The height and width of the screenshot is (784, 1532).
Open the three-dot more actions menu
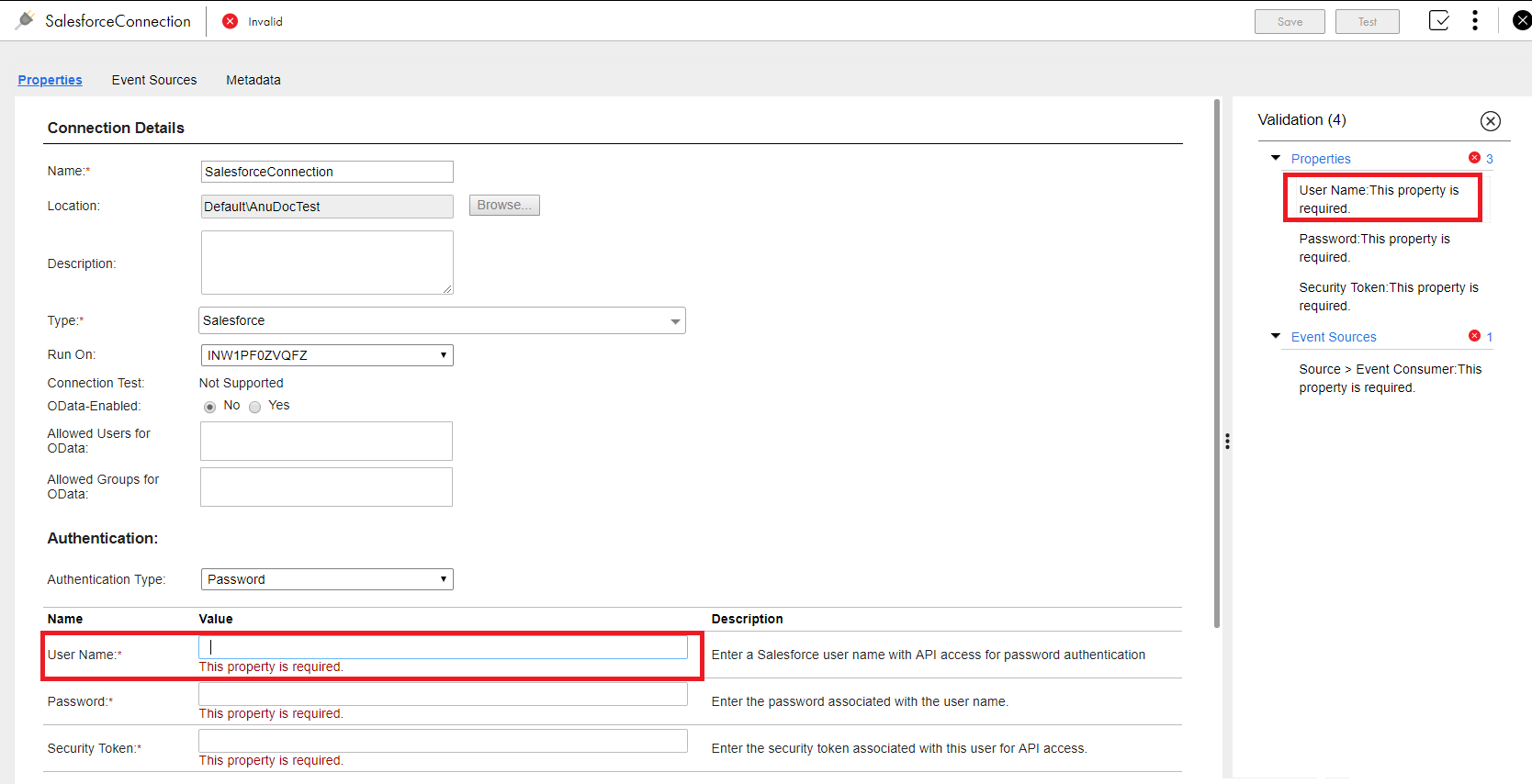pyautogui.click(x=1475, y=20)
